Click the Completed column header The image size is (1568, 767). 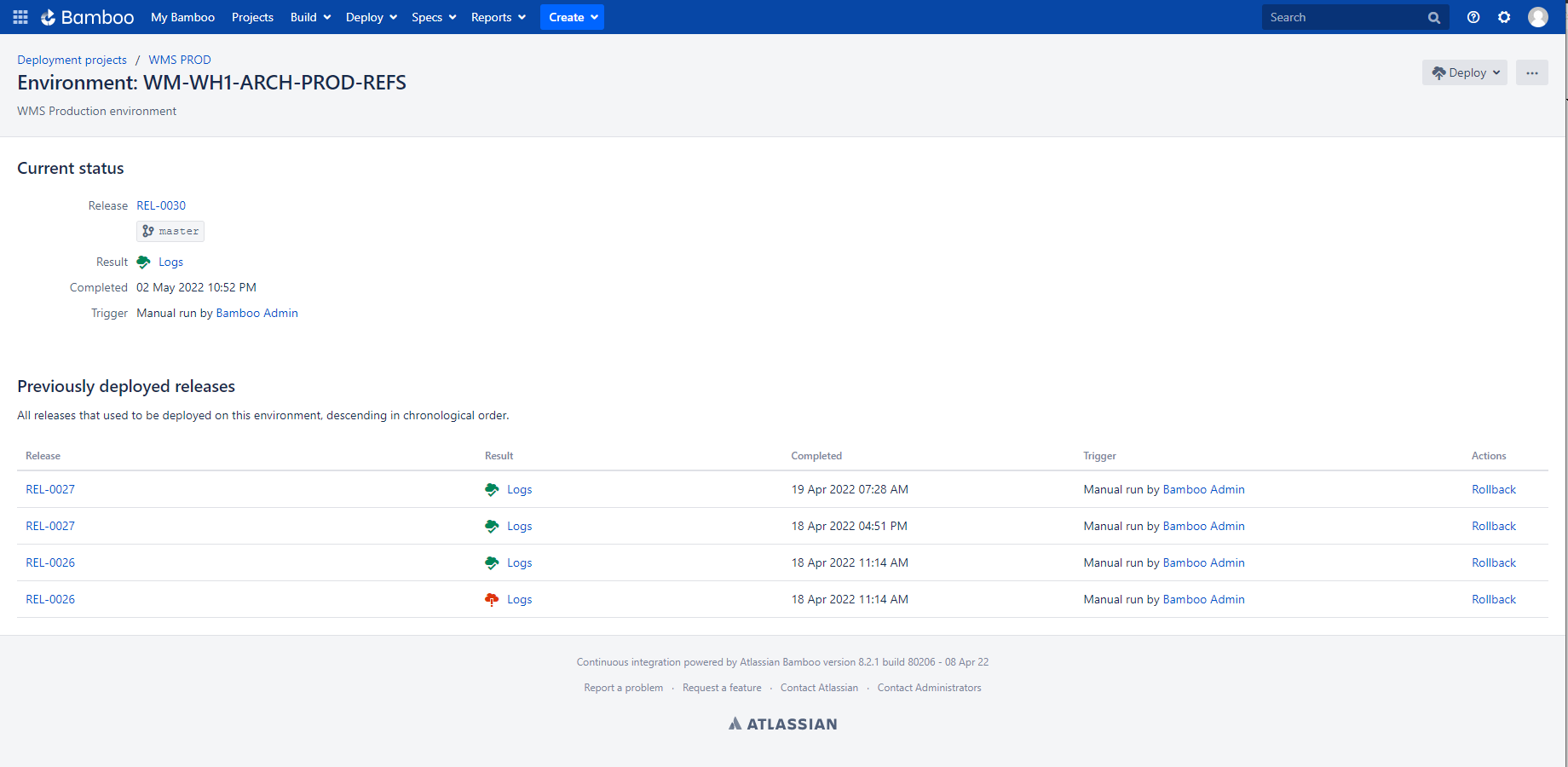(816, 456)
